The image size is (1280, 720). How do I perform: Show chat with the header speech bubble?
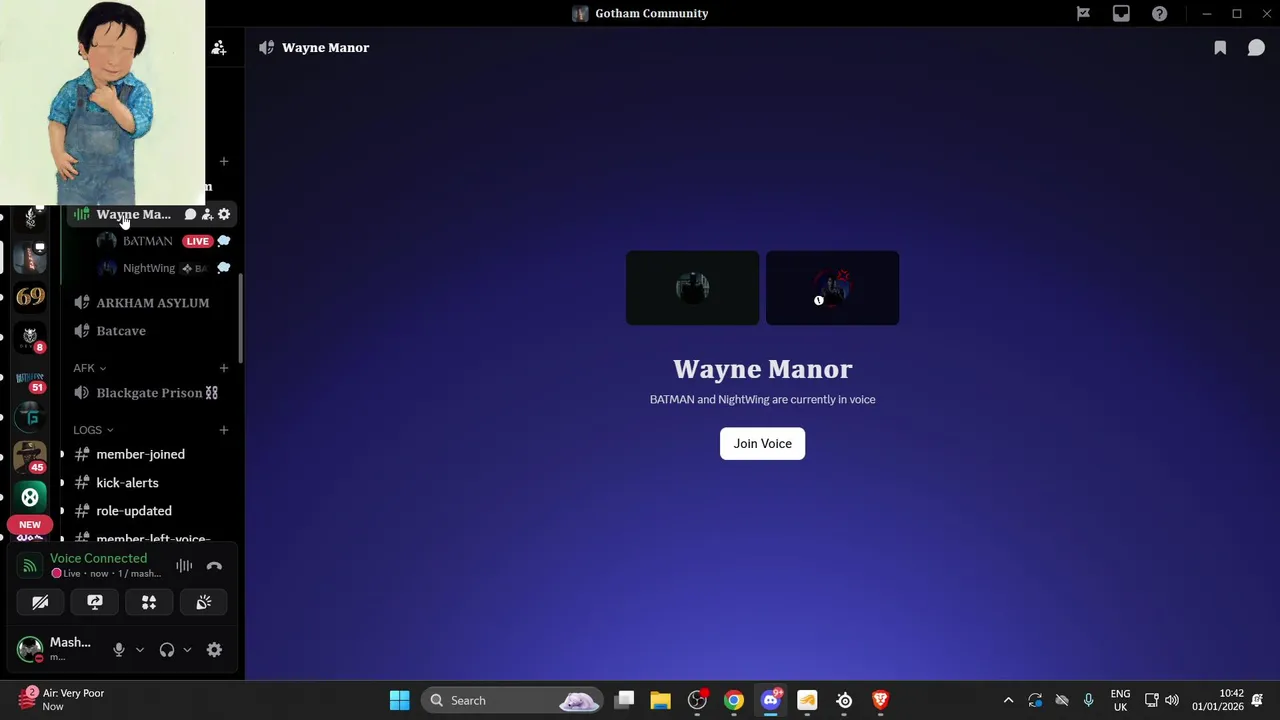1256,48
